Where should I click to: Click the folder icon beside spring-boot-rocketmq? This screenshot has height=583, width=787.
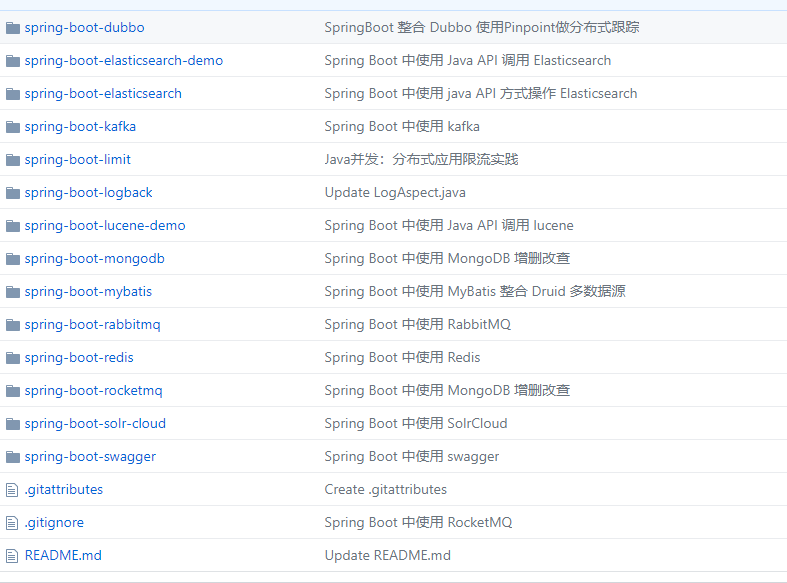point(13,391)
